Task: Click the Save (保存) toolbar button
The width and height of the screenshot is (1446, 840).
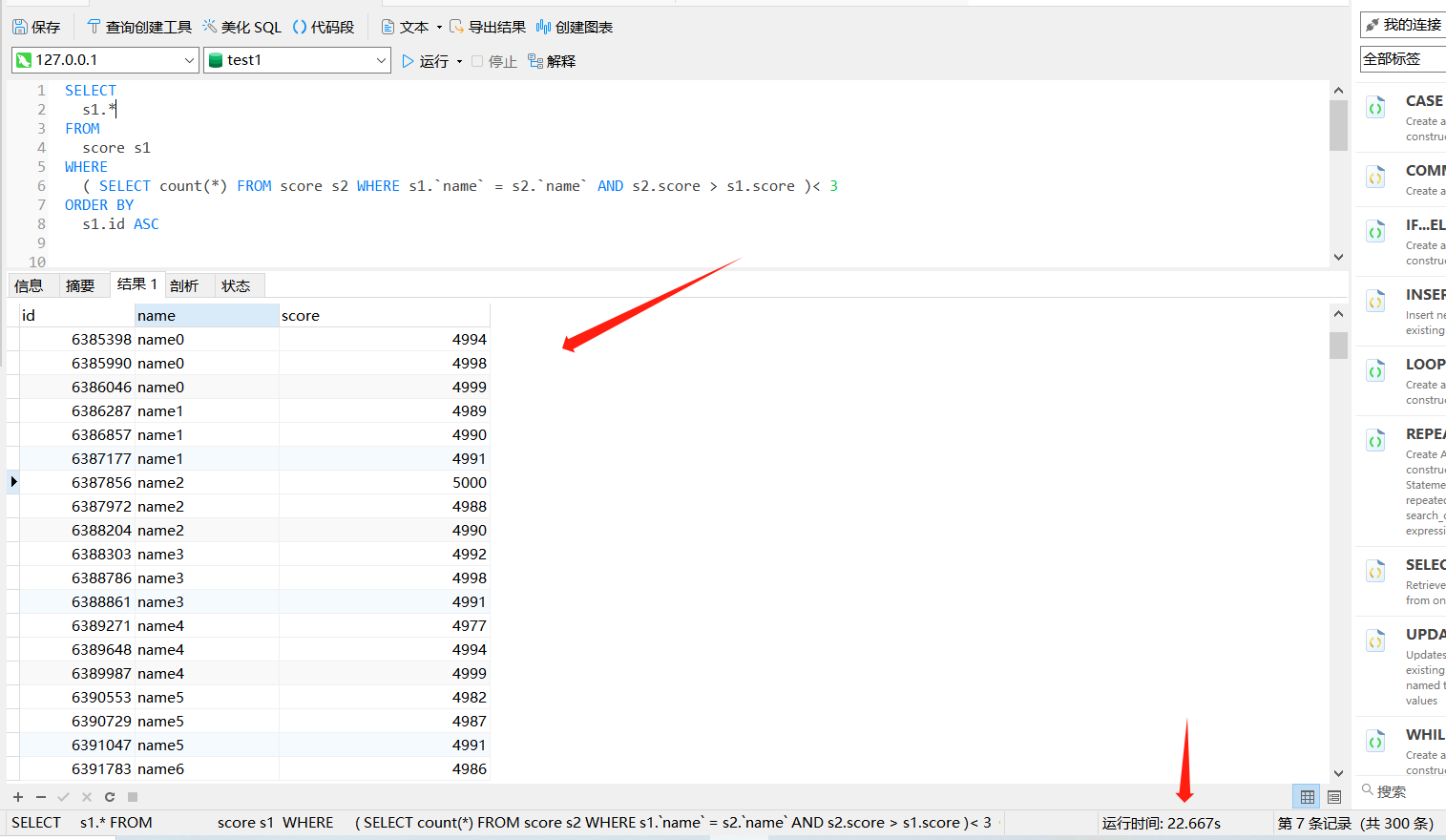Action: coord(36,27)
